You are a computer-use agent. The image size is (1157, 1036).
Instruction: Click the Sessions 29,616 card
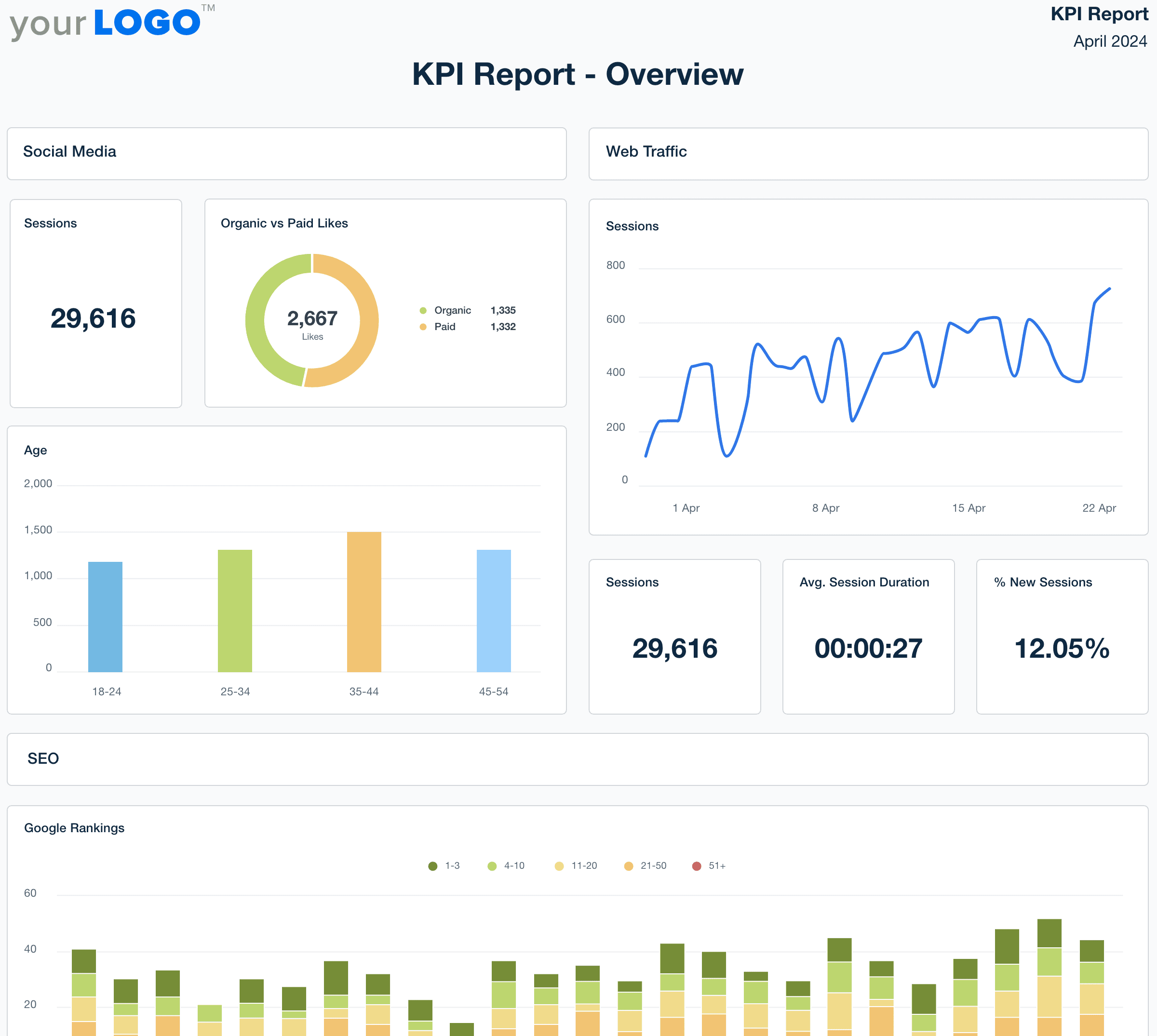click(675, 638)
